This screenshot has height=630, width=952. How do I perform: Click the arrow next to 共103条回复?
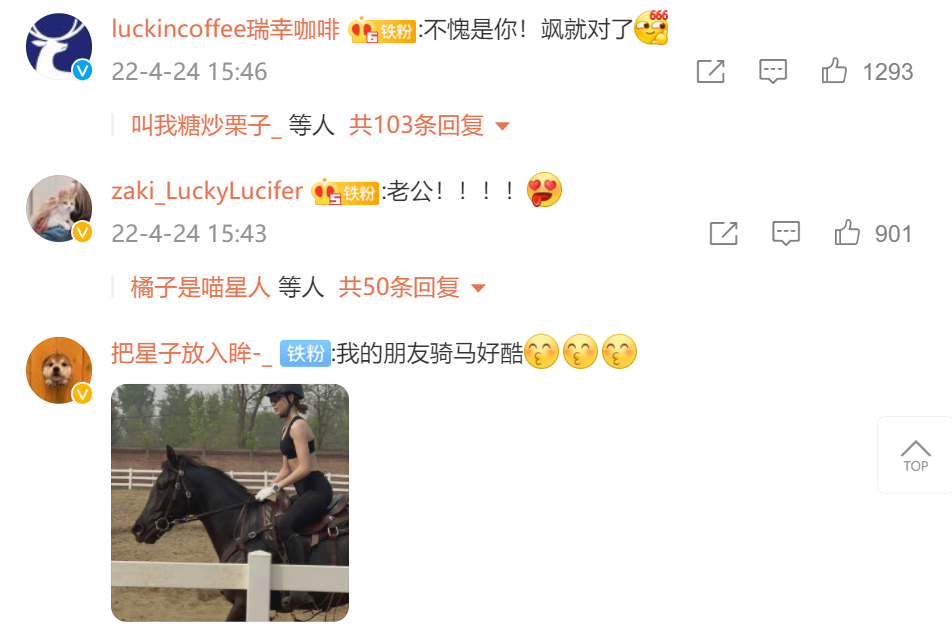[x=502, y=126]
